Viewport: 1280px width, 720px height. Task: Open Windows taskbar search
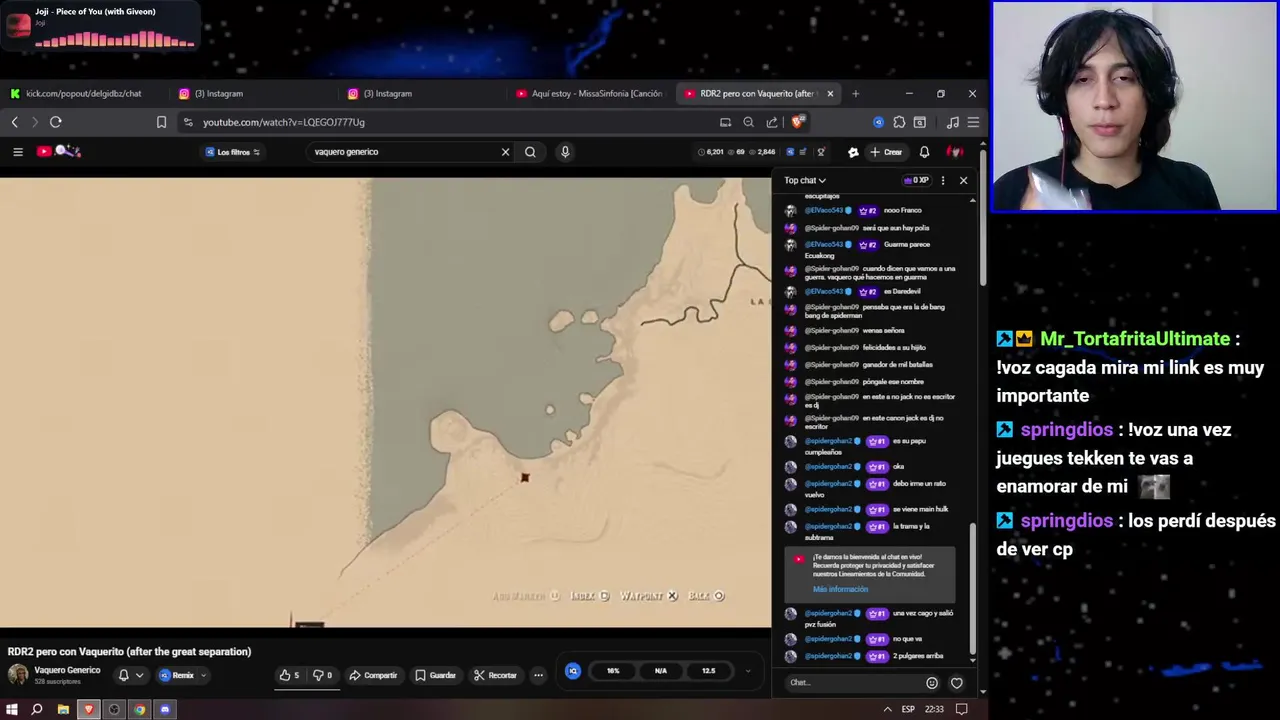pos(37,709)
